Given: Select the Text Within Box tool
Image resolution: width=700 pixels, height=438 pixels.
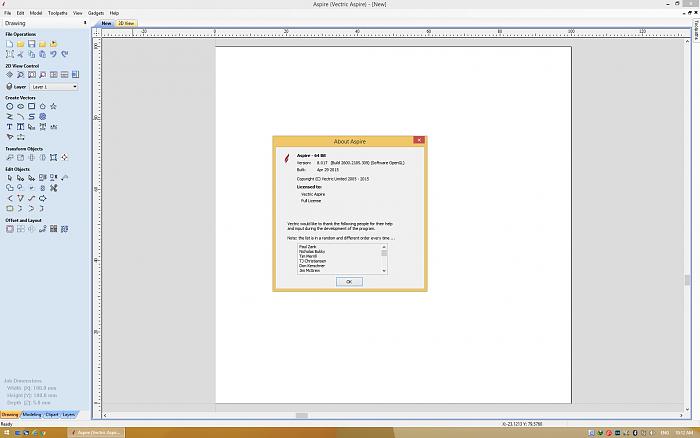Looking at the screenshot, I should pyautogui.click(x=21, y=127).
